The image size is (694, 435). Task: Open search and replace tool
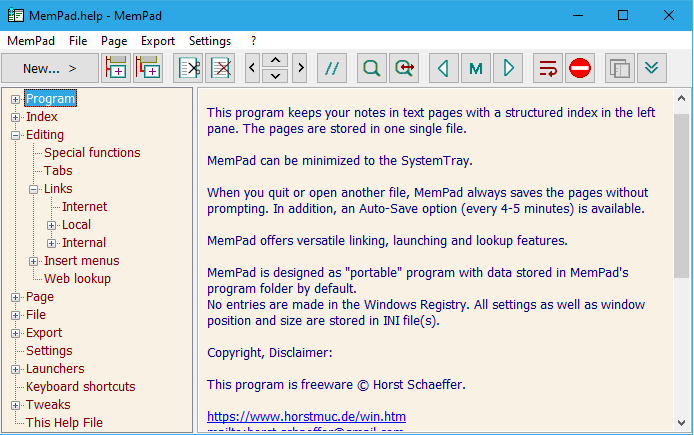click(x=404, y=68)
